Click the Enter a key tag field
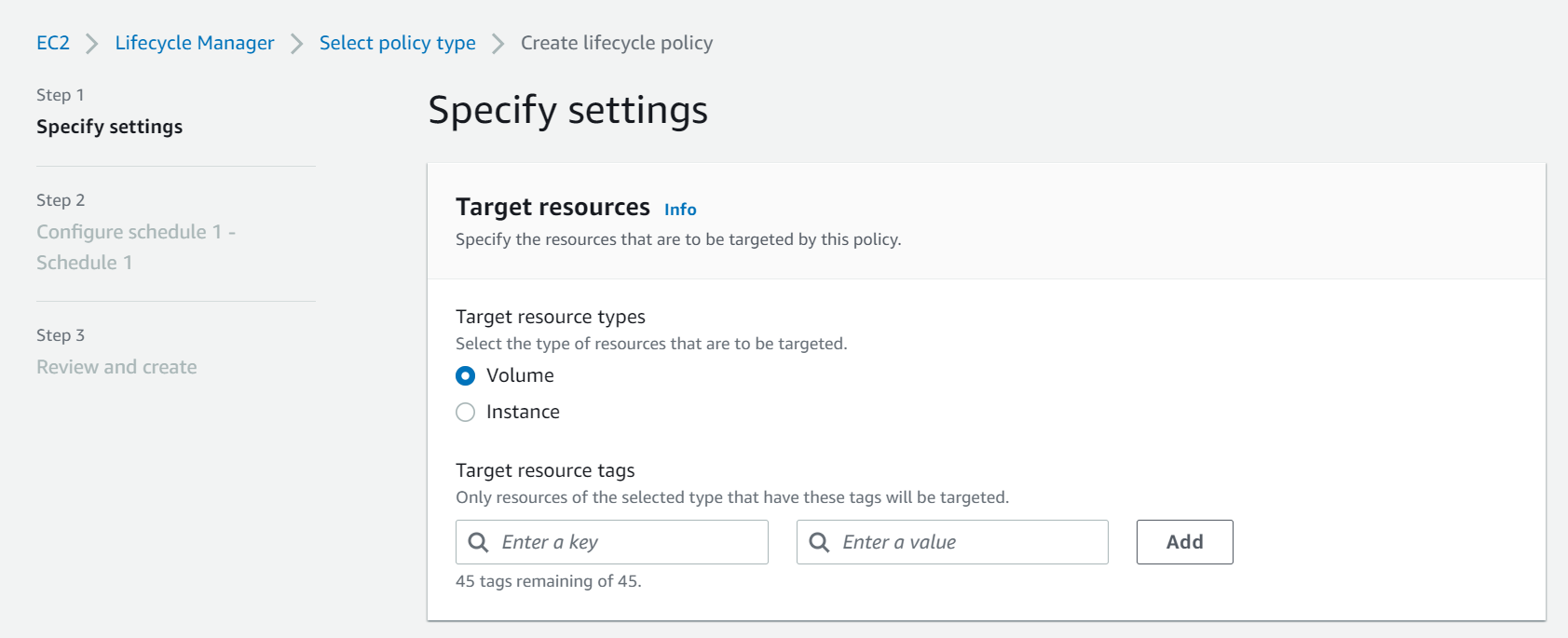This screenshot has height=638, width=1568. (612, 542)
